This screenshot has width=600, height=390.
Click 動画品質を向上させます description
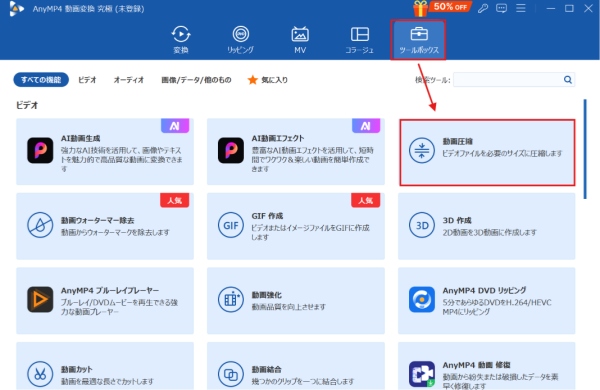tap(289, 307)
